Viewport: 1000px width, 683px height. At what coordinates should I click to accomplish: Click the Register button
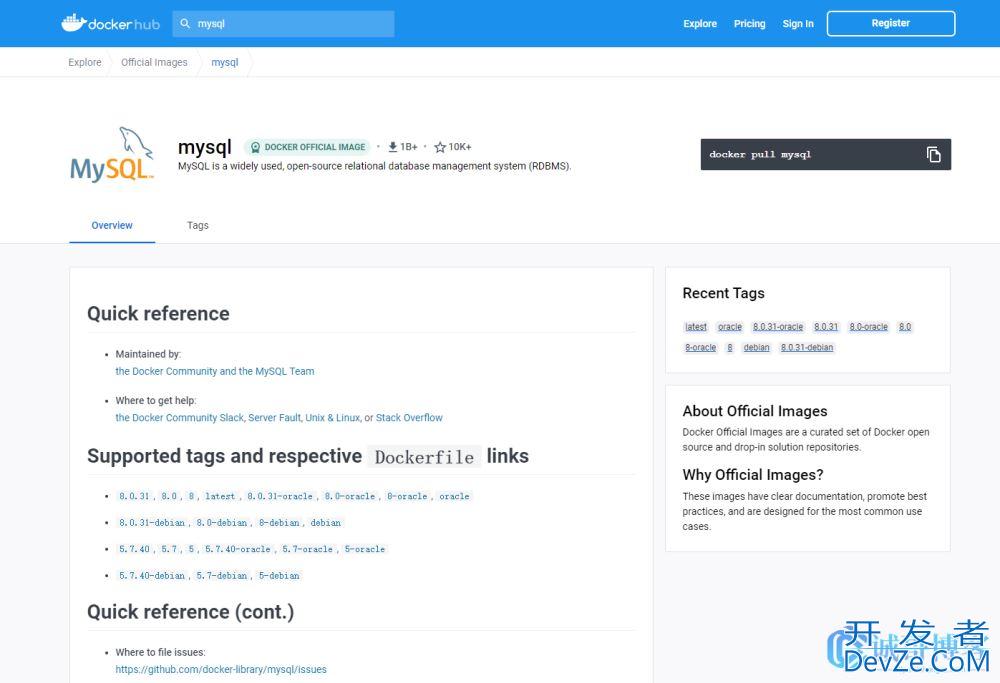coord(891,24)
